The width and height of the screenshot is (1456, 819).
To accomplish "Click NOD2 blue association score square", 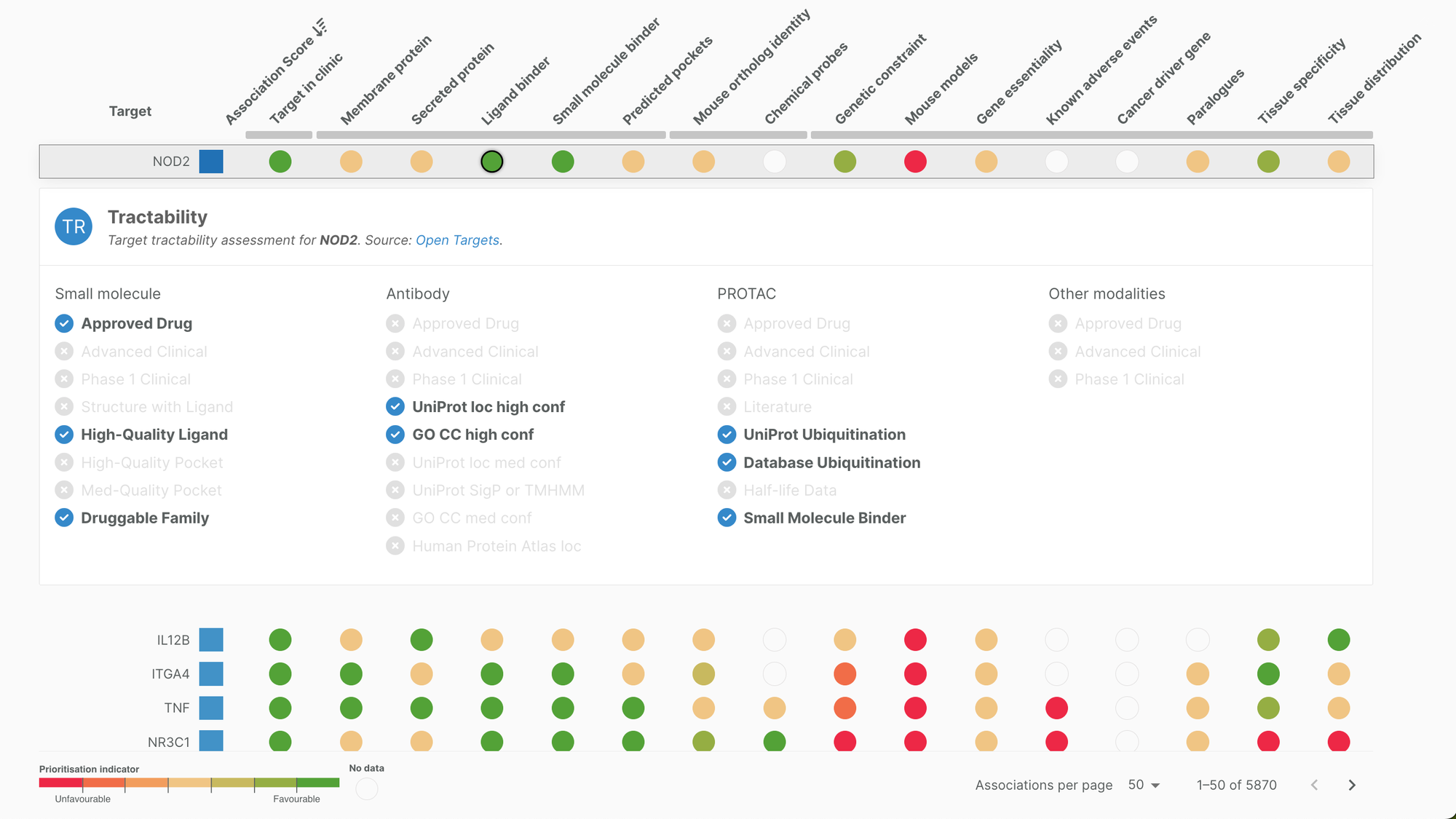I will [211, 162].
